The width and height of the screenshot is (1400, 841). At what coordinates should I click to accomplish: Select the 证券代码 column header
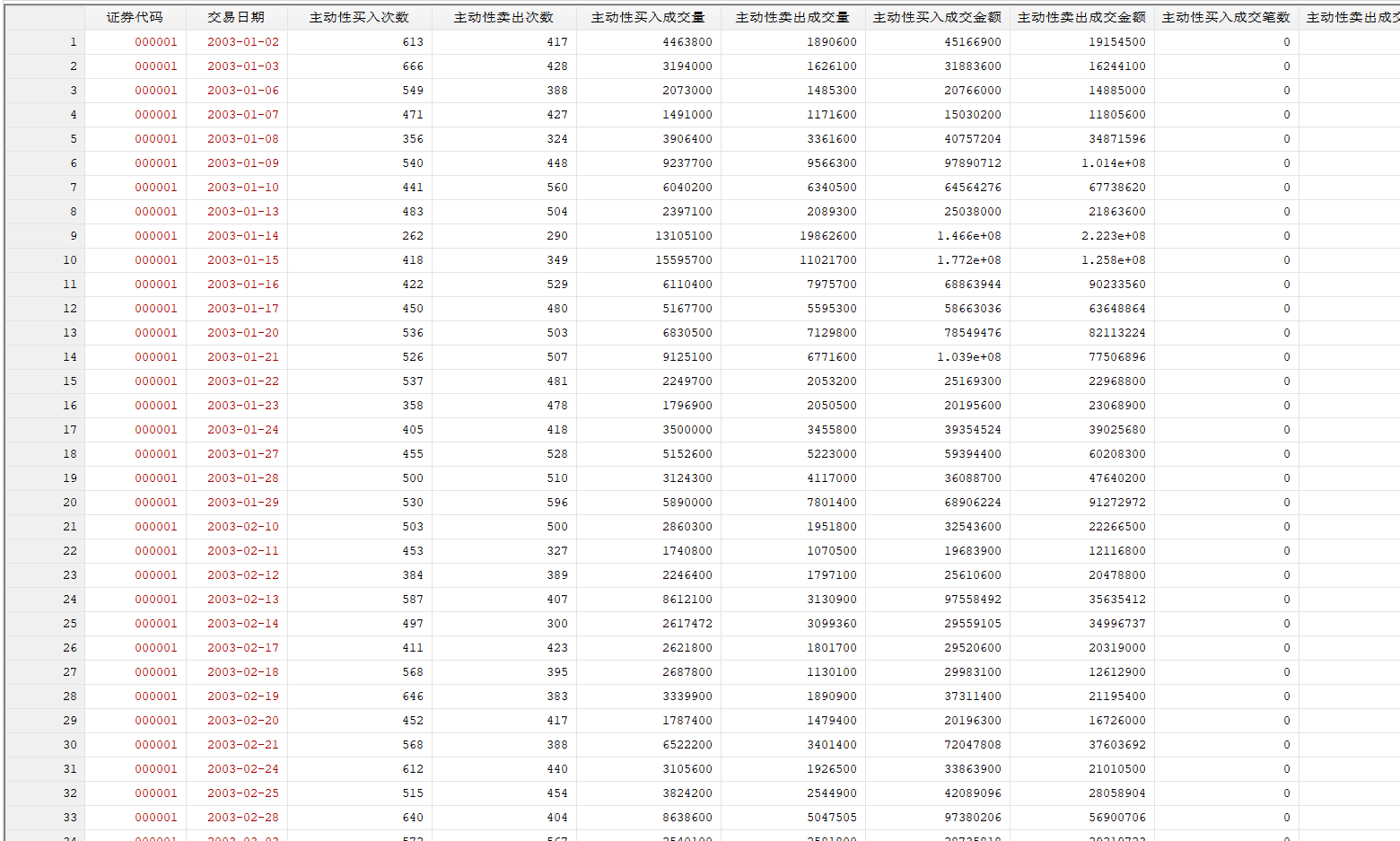(x=135, y=17)
